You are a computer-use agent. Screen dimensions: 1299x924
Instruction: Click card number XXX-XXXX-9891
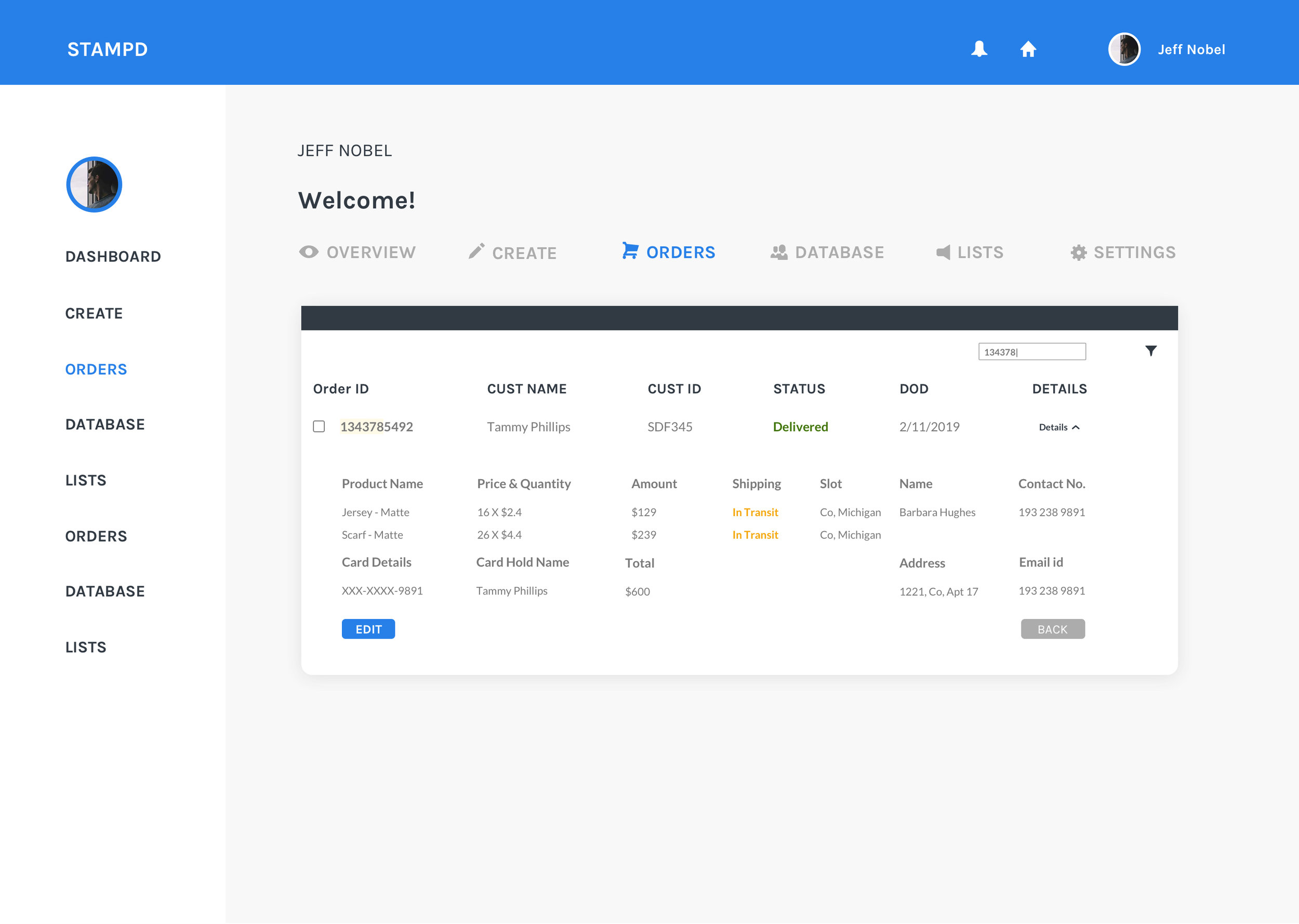(381, 590)
